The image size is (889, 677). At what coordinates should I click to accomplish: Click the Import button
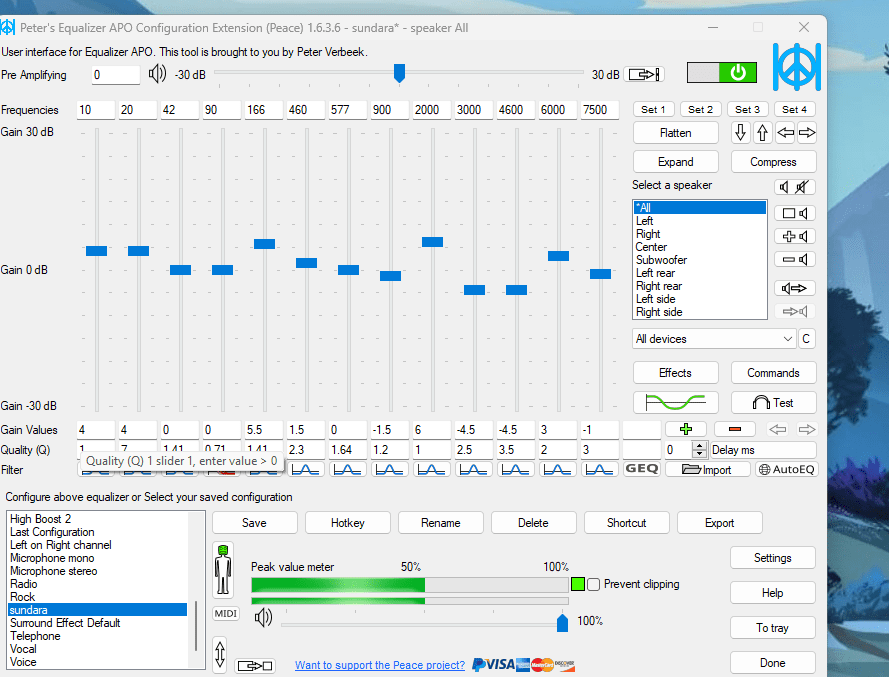[707, 469]
